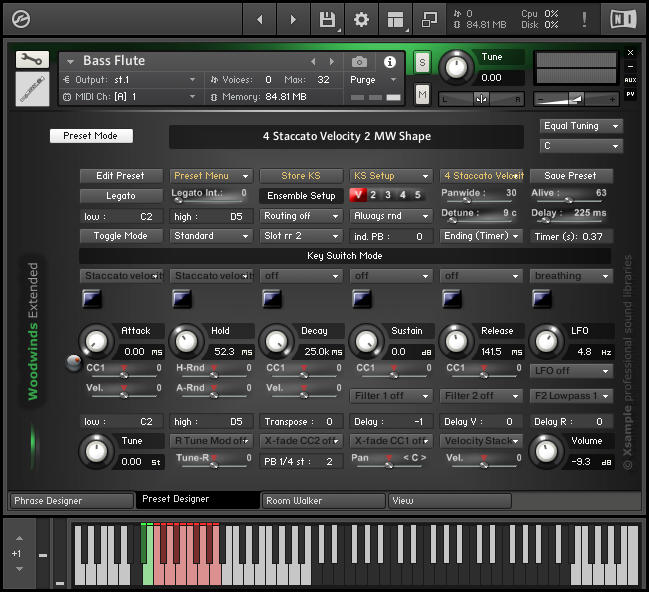Click the camera snapshot icon
Screen dimensions: 649x592
[359, 62]
